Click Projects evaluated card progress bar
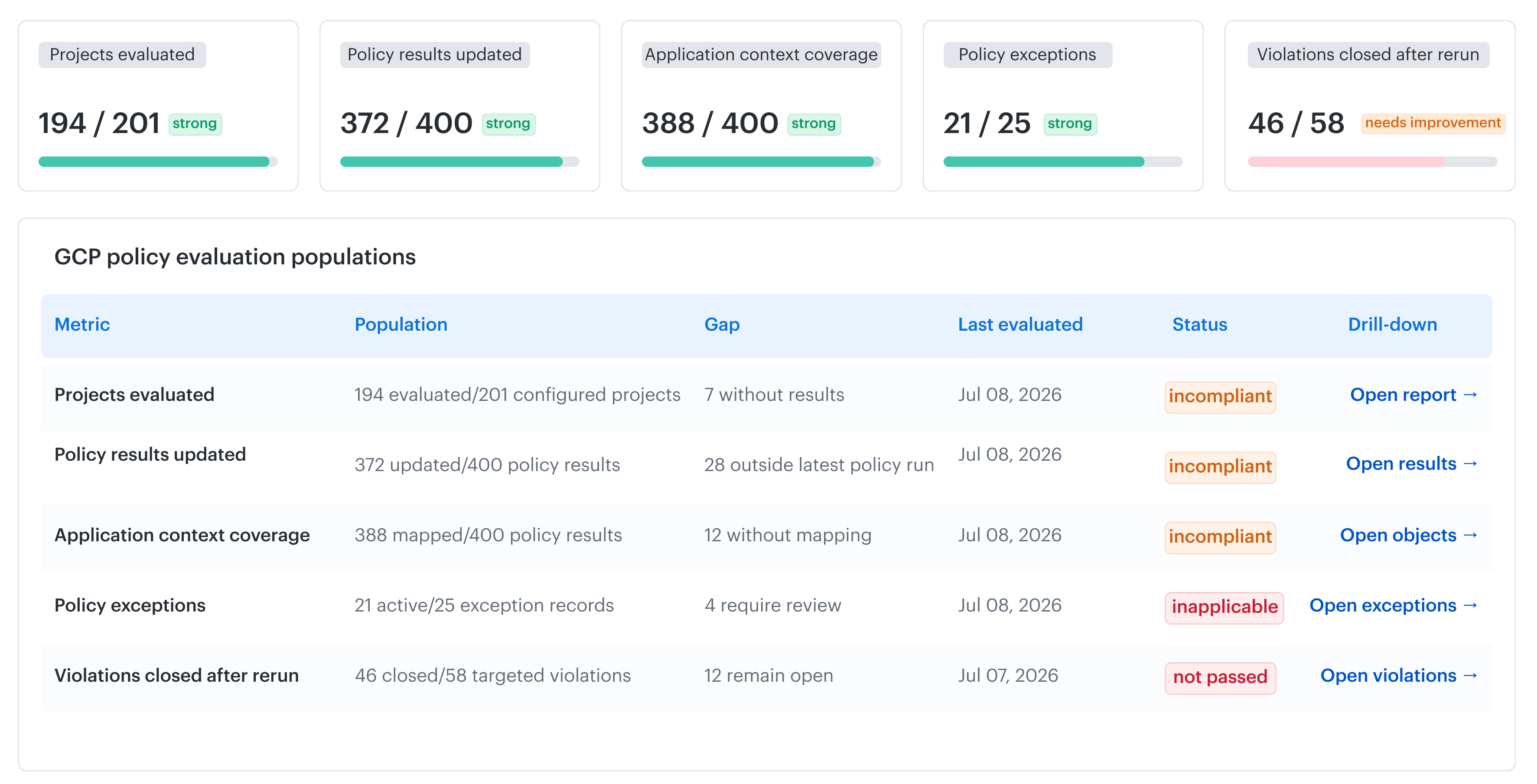This screenshot has height=784, width=1537. (158, 162)
